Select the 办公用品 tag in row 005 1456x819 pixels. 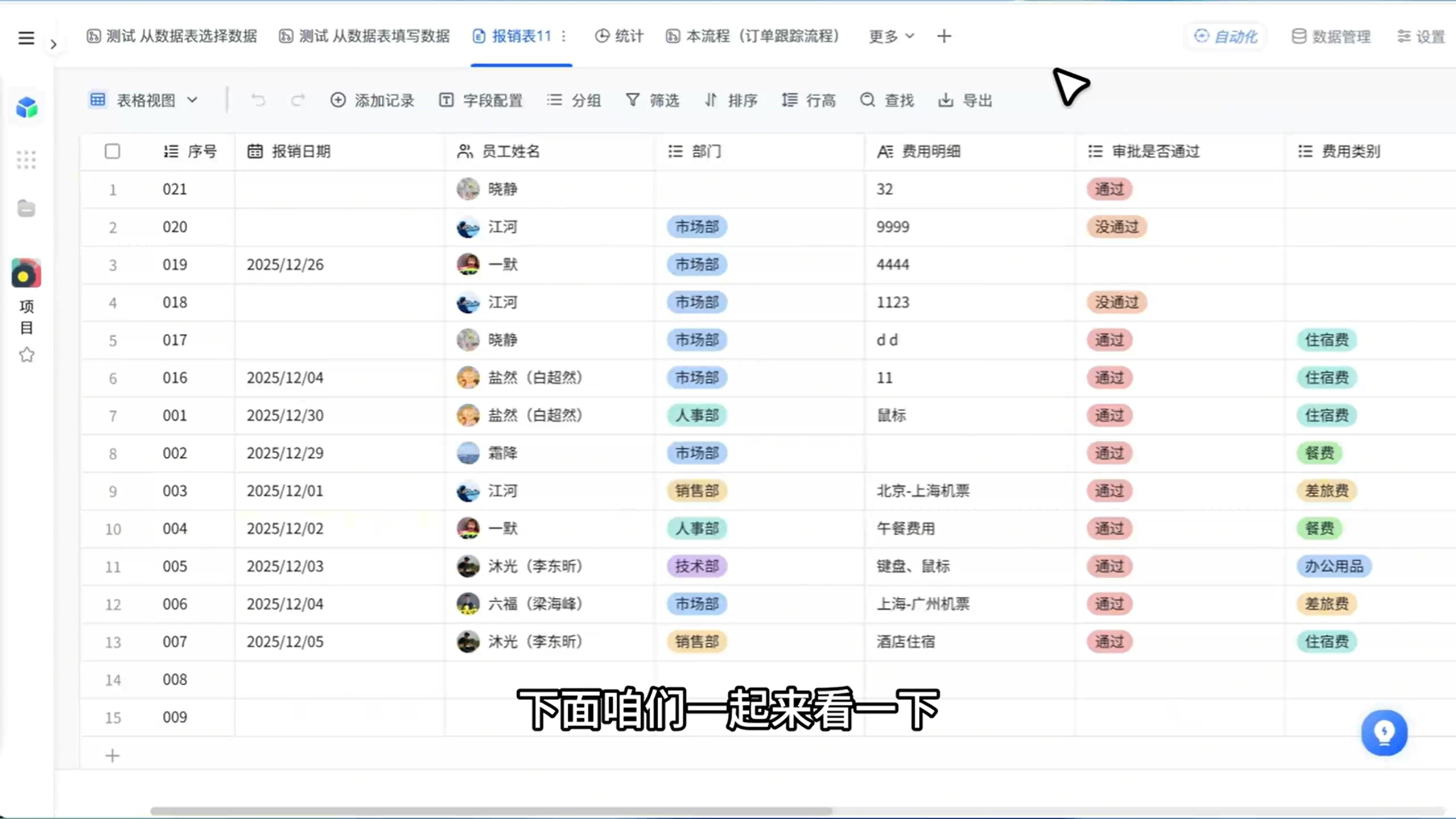[1334, 566]
